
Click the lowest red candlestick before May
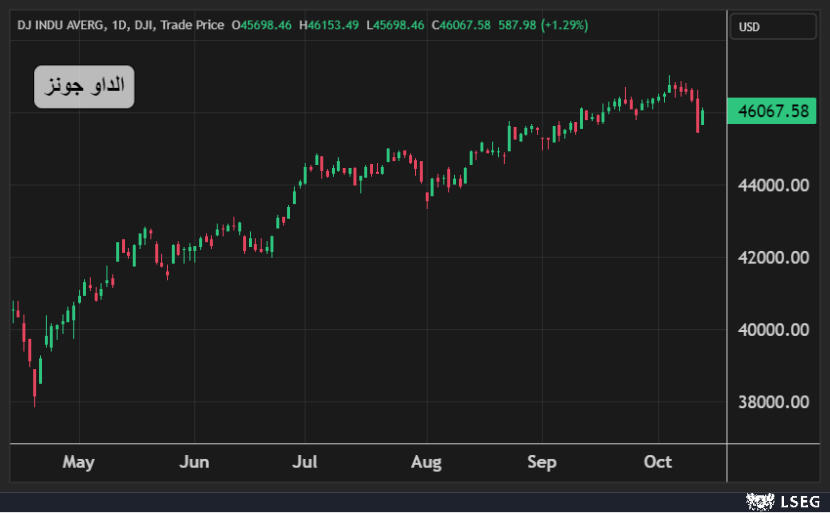35,382
